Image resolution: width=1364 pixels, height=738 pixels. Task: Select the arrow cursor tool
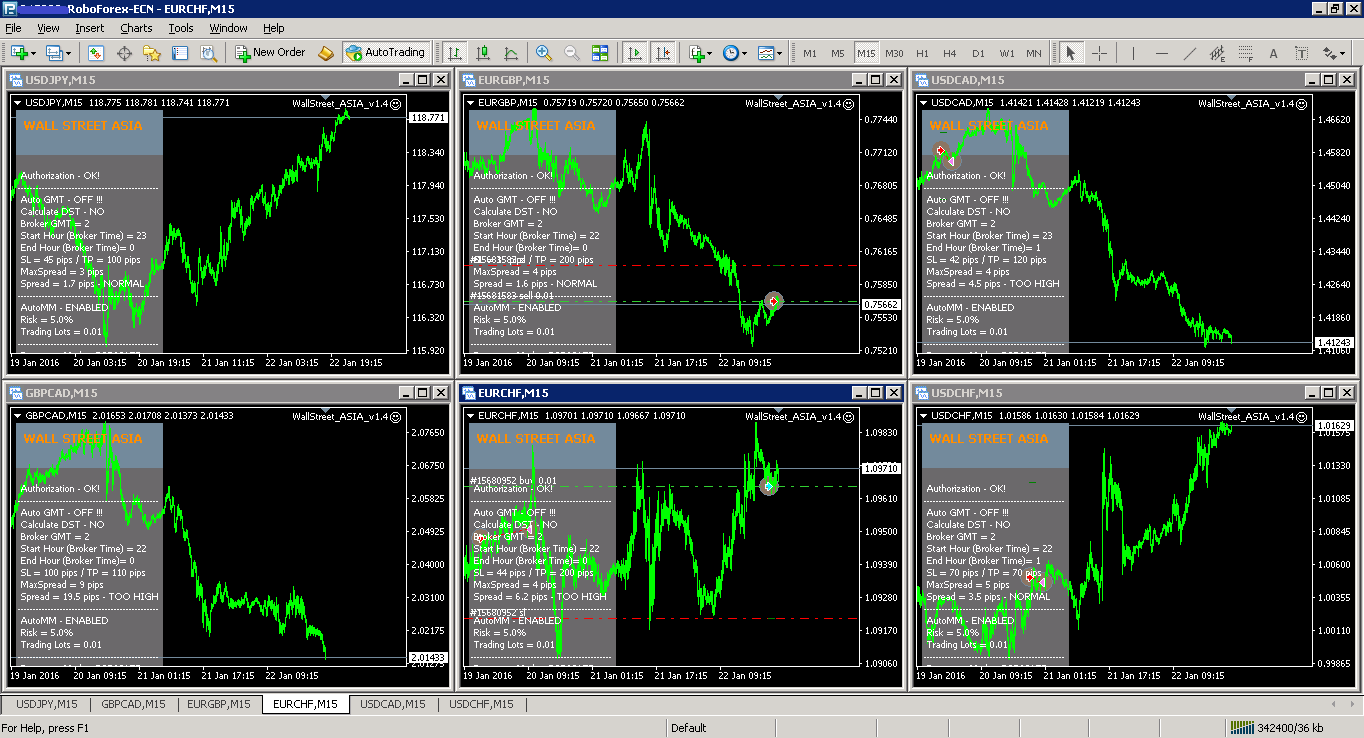click(x=1070, y=53)
